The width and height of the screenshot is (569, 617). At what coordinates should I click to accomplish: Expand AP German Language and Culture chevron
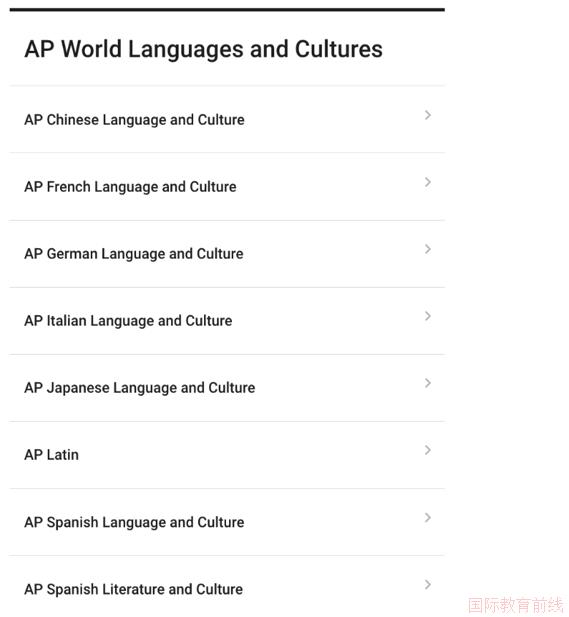coord(427,249)
